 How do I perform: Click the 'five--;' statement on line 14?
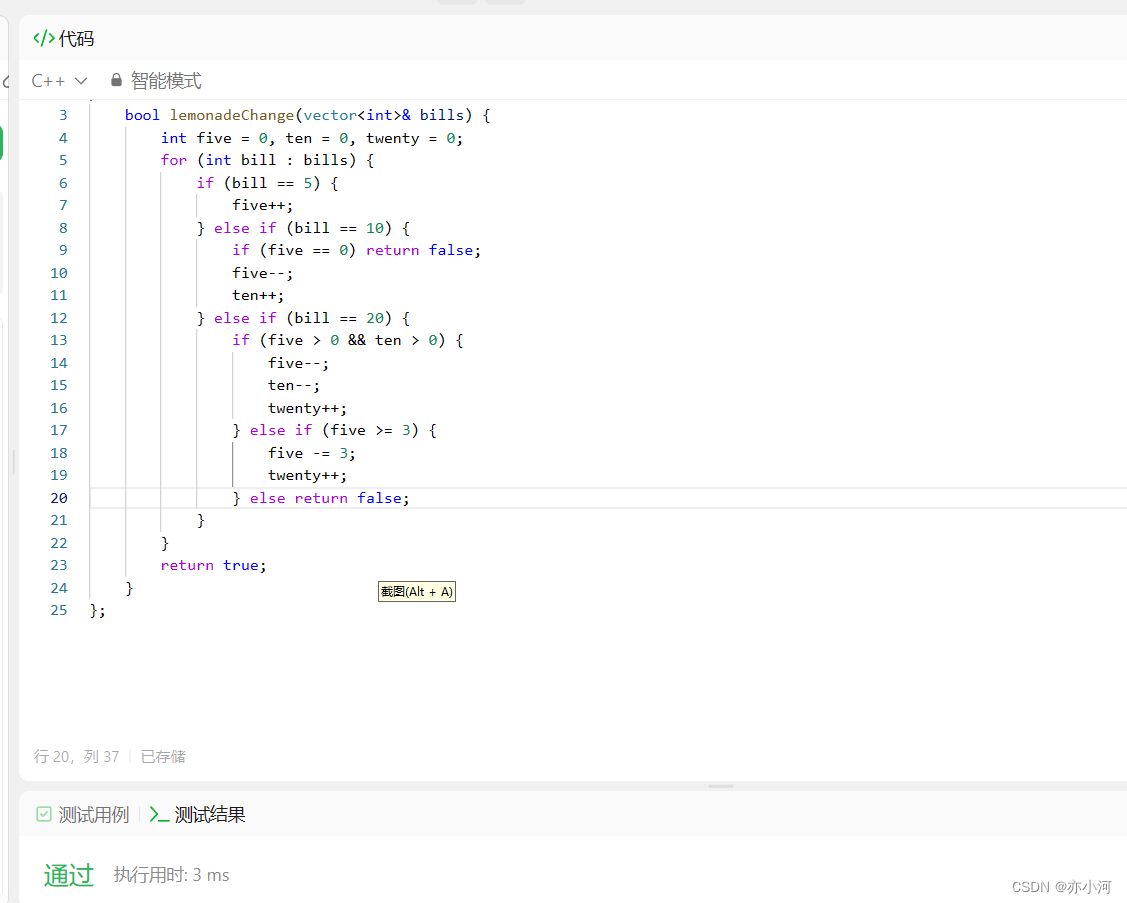[x=298, y=363]
